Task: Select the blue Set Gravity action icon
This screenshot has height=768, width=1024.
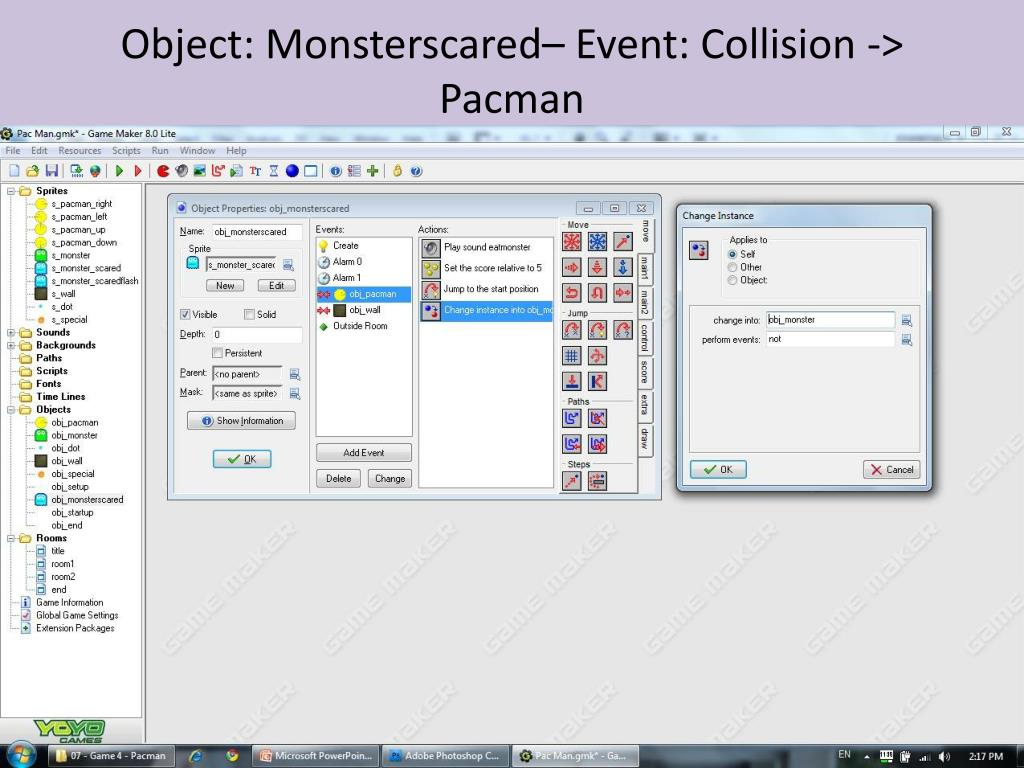Action: tap(622, 267)
